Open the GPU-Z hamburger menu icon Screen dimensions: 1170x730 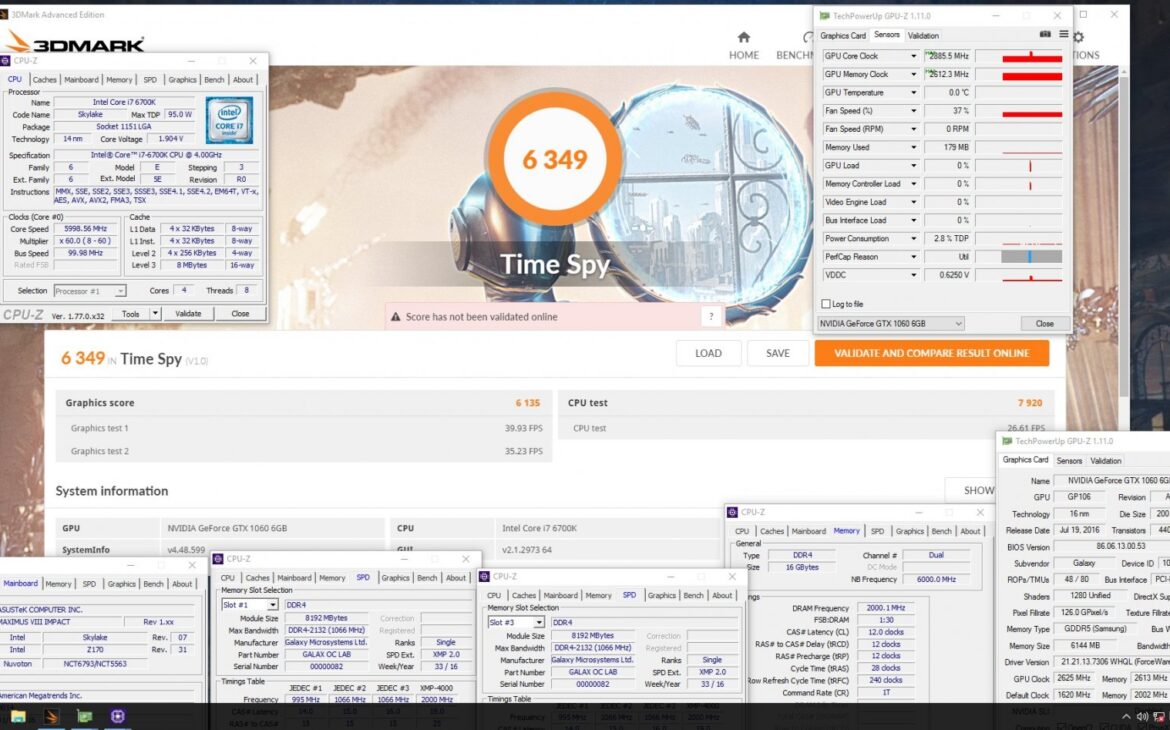click(1063, 35)
